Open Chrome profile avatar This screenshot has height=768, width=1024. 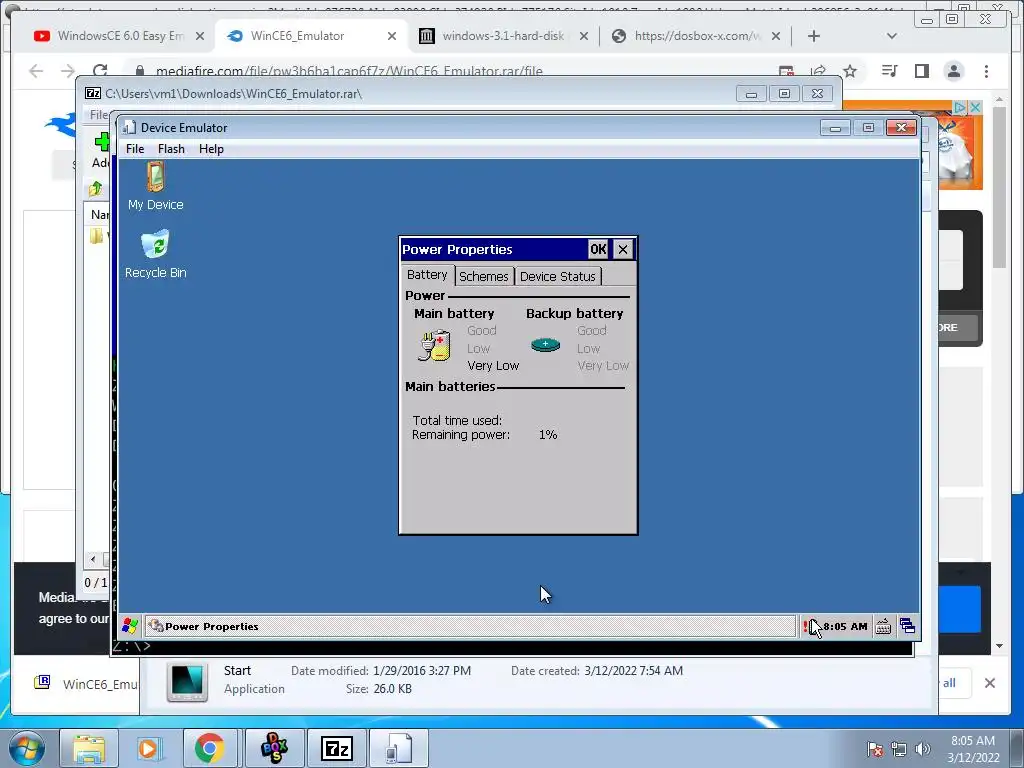click(x=954, y=71)
